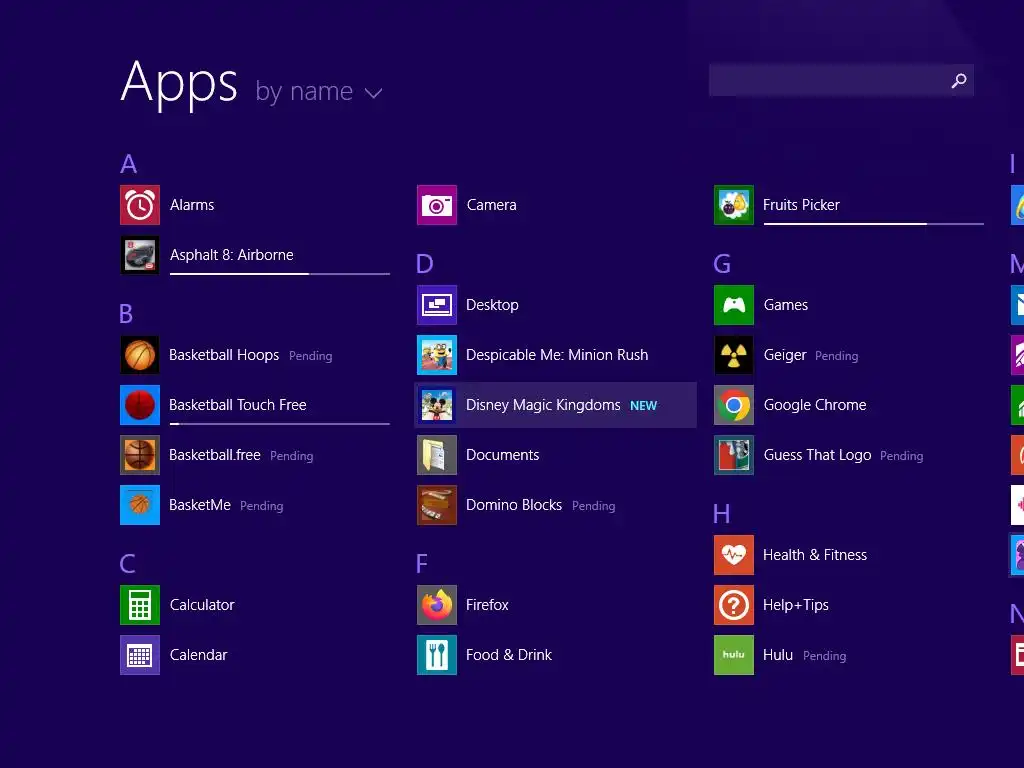
Task: Open the Alarms app icon
Action: [140, 205]
